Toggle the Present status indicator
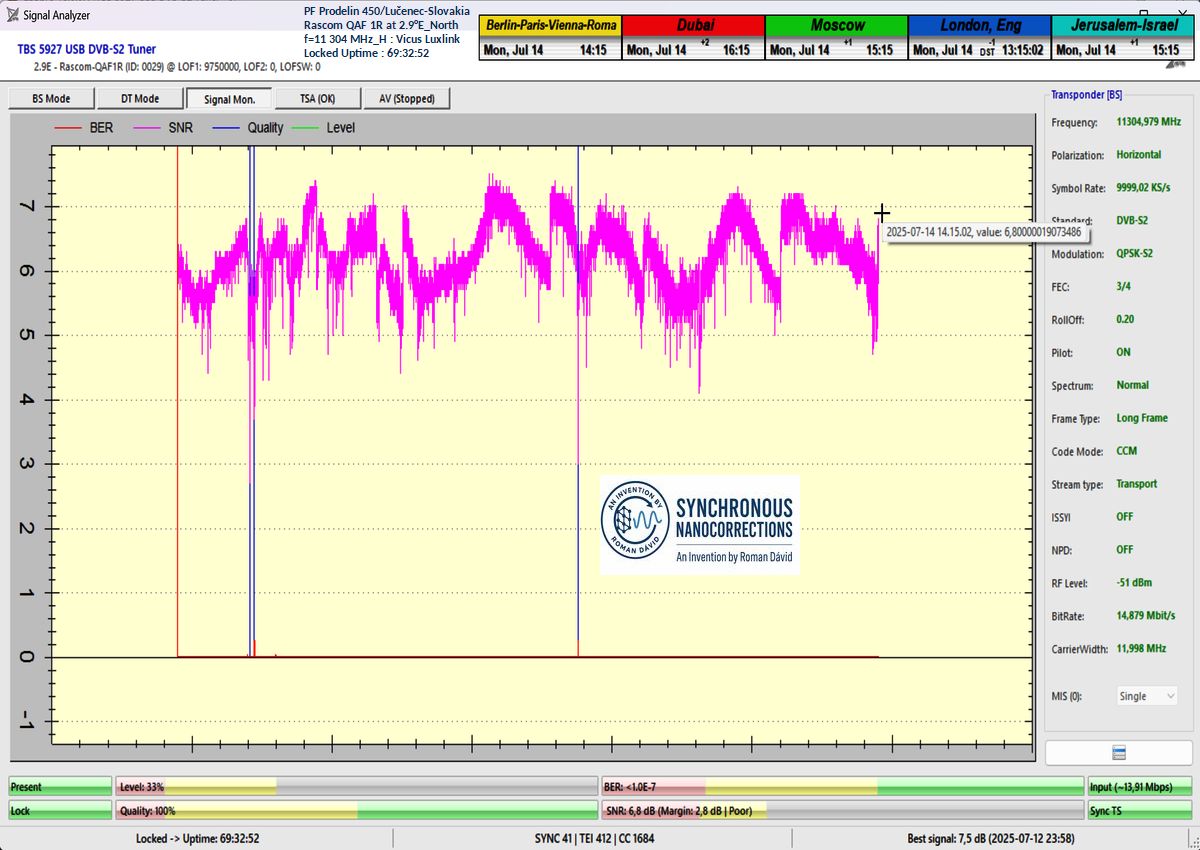Image resolution: width=1200 pixels, height=850 pixels. tap(60, 787)
